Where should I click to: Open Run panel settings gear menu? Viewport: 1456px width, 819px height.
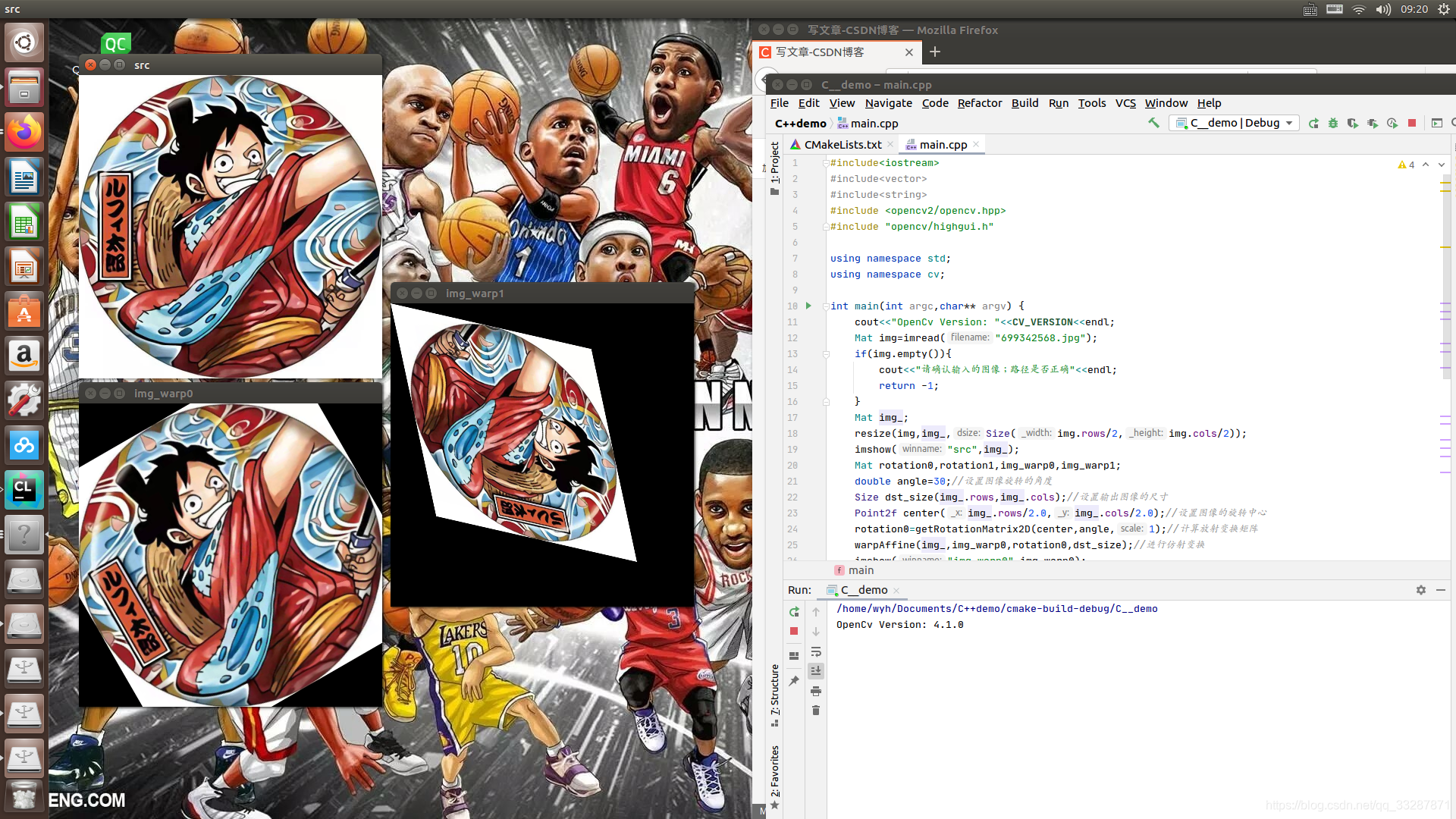click(x=1421, y=590)
